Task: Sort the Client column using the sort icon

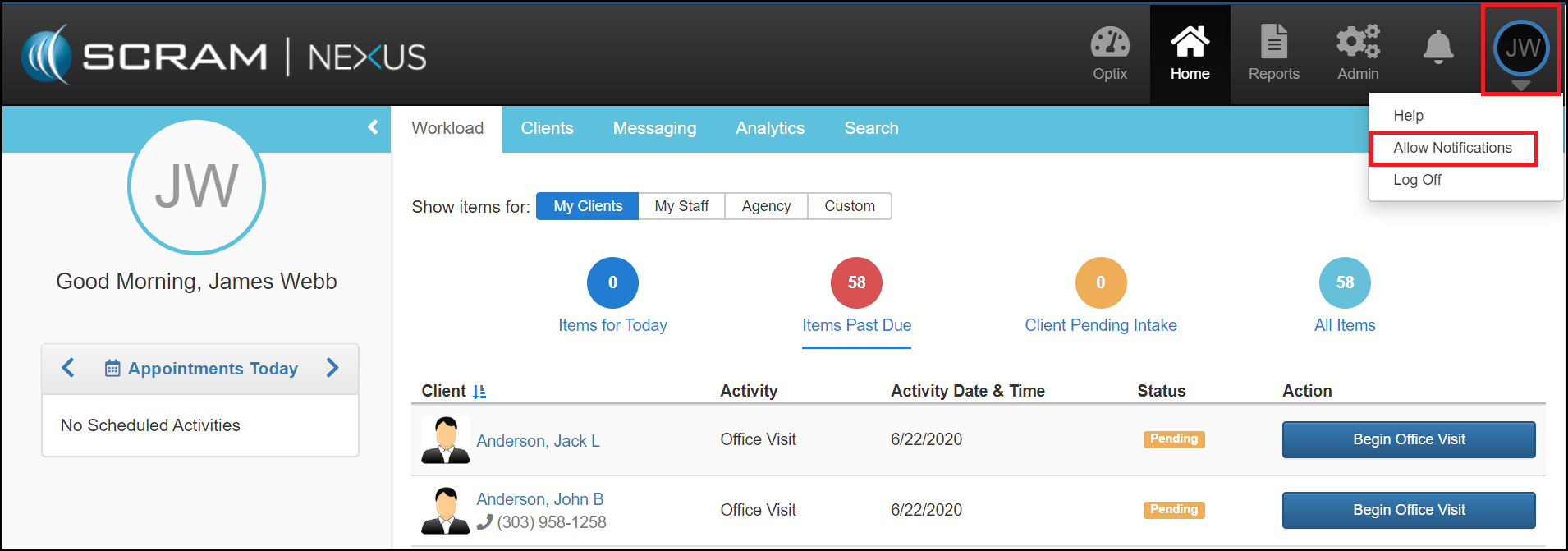Action: click(479, 392)
